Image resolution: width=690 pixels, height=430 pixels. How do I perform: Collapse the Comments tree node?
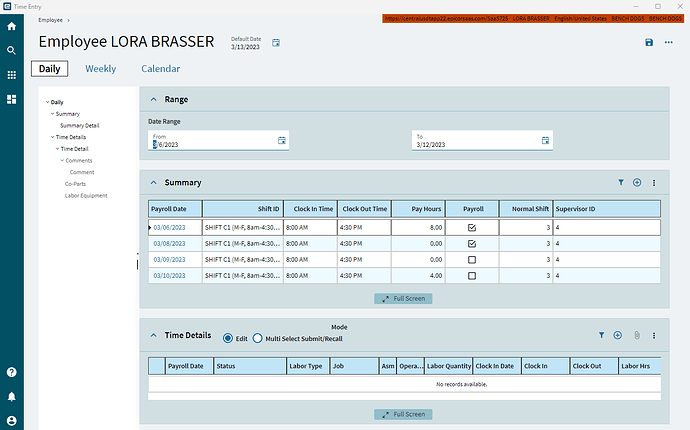tap(62, 160)
